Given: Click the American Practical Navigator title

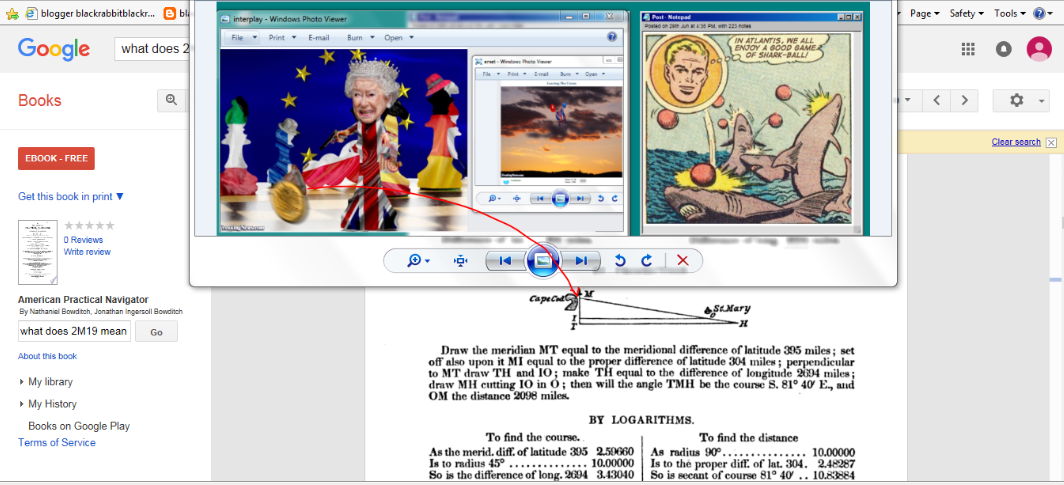Looking at the screenshot, I should [x=83, y=300].
